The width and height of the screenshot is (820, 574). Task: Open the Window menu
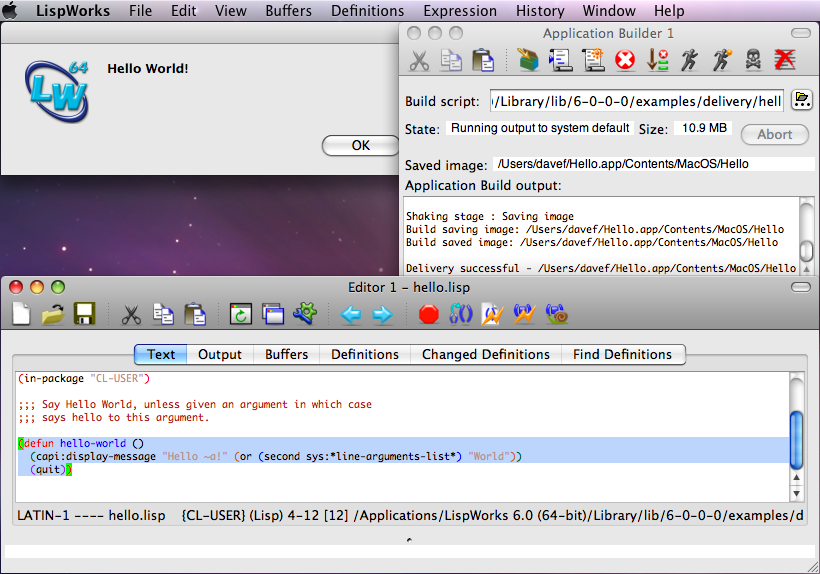(609, 10)
